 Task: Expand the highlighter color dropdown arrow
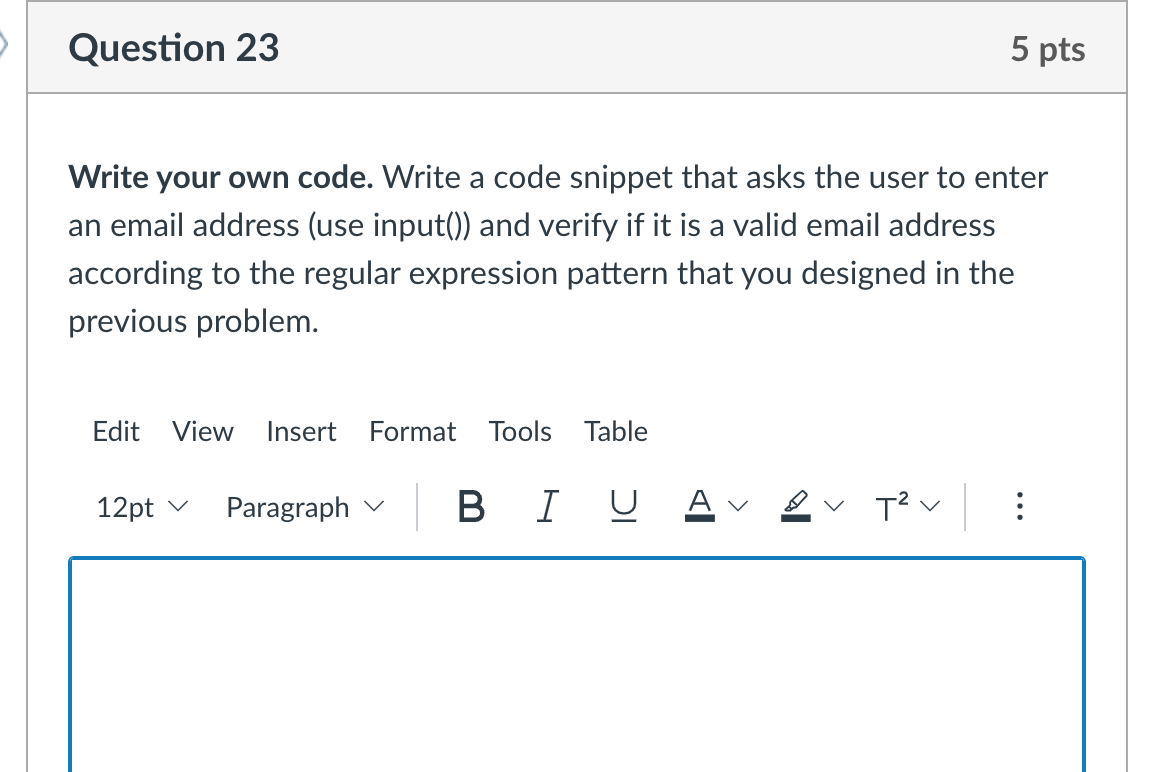pos(832,507)
